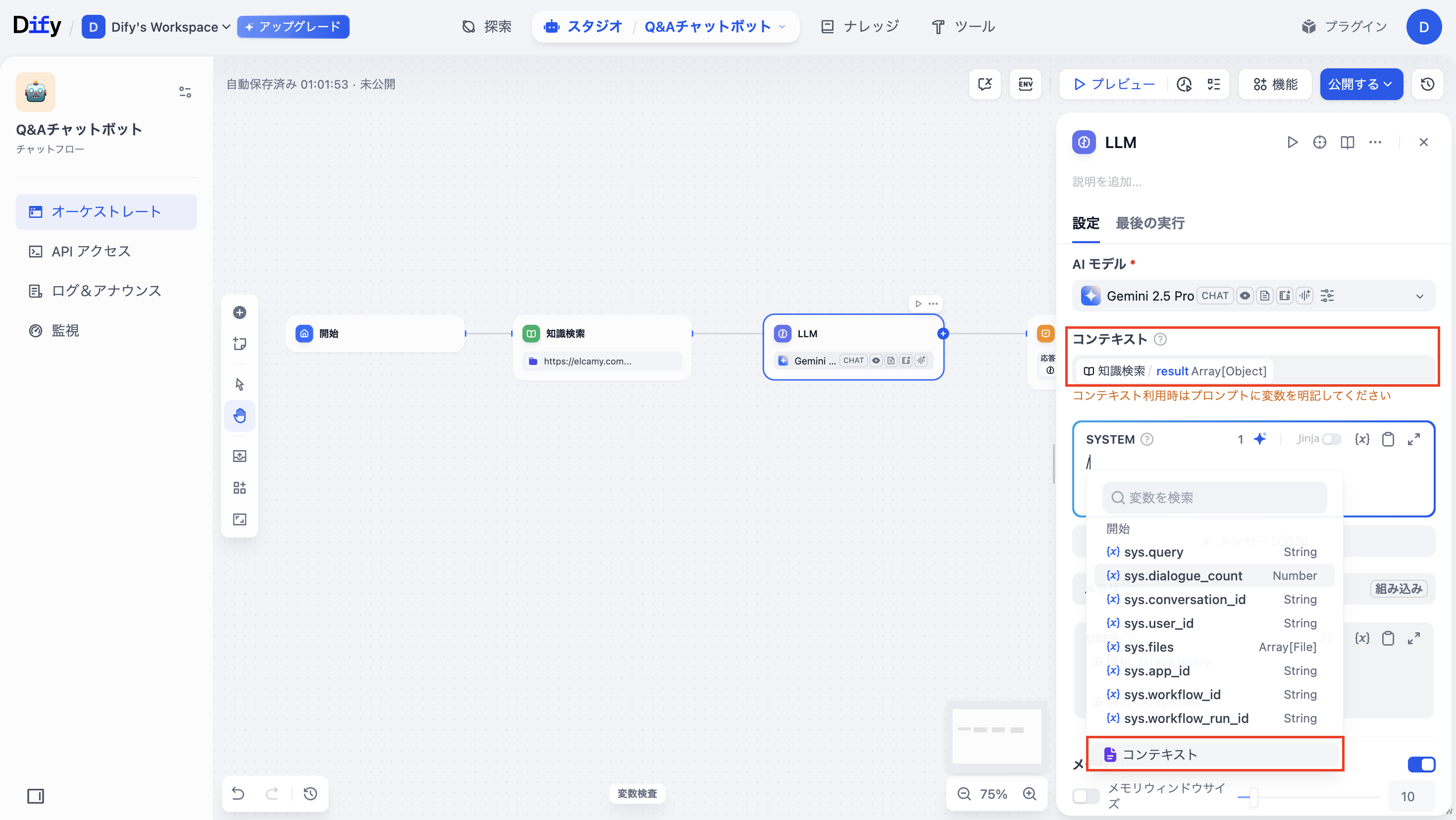Expand the 公開する publish dropdown
1456x820 pixels.
[x=1360, y=84]
